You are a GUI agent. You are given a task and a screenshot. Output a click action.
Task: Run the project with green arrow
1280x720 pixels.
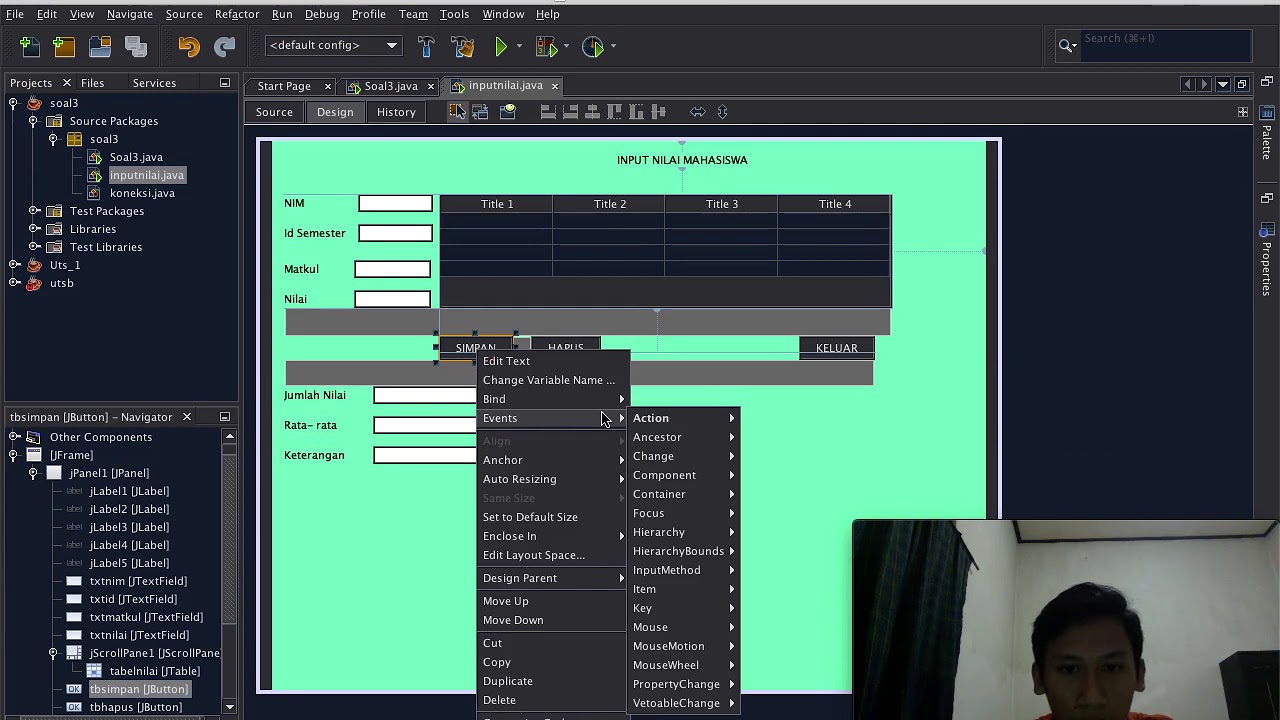point(501,46)
